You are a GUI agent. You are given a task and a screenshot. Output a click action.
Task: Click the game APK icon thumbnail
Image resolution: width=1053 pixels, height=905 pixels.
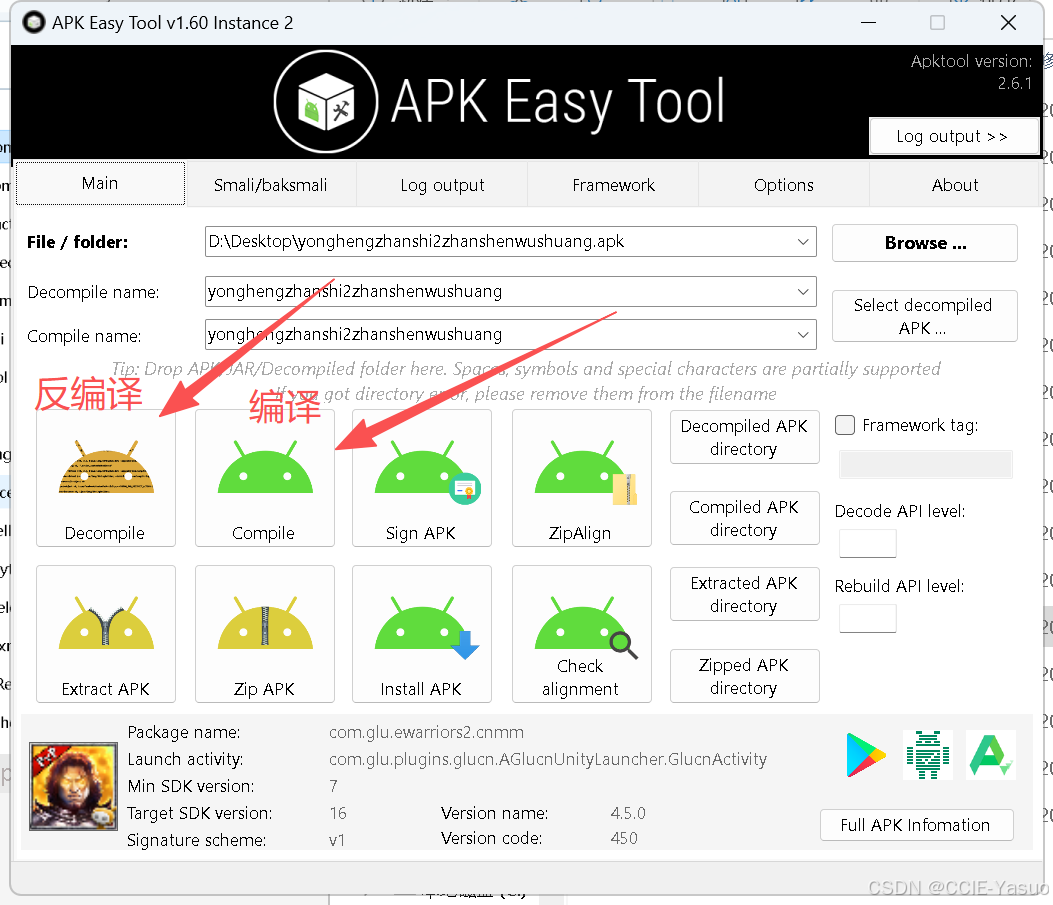pyautogui.click(x=73, y=787)
